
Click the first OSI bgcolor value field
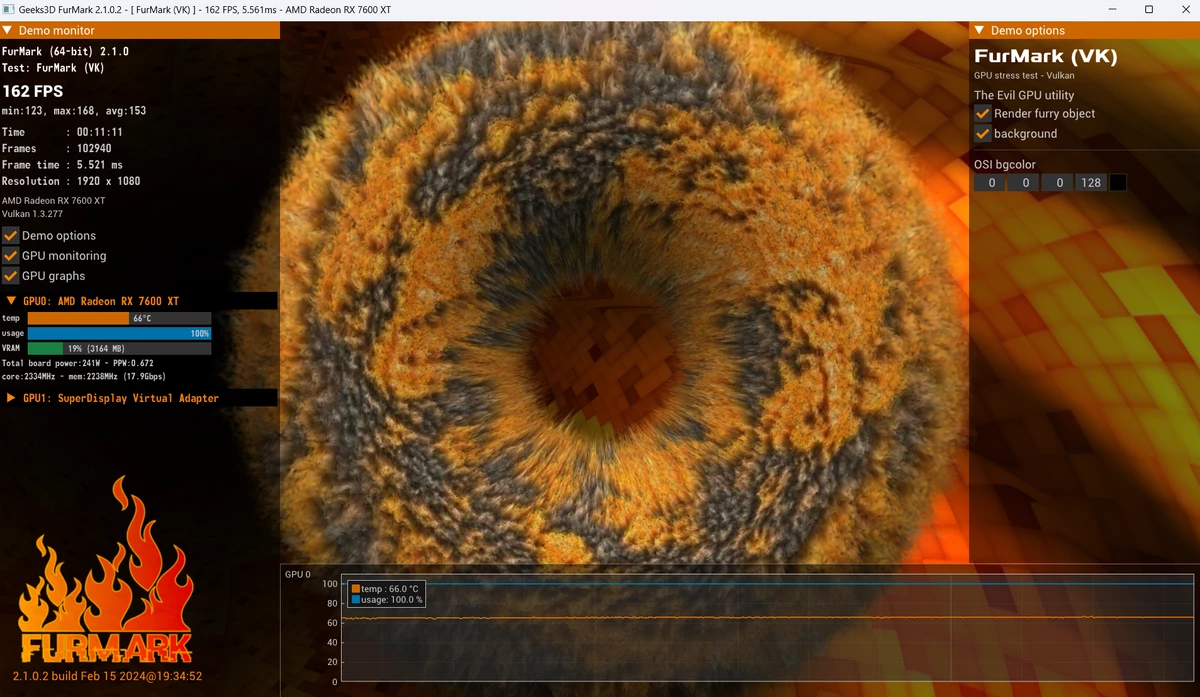tap(991, 183)
